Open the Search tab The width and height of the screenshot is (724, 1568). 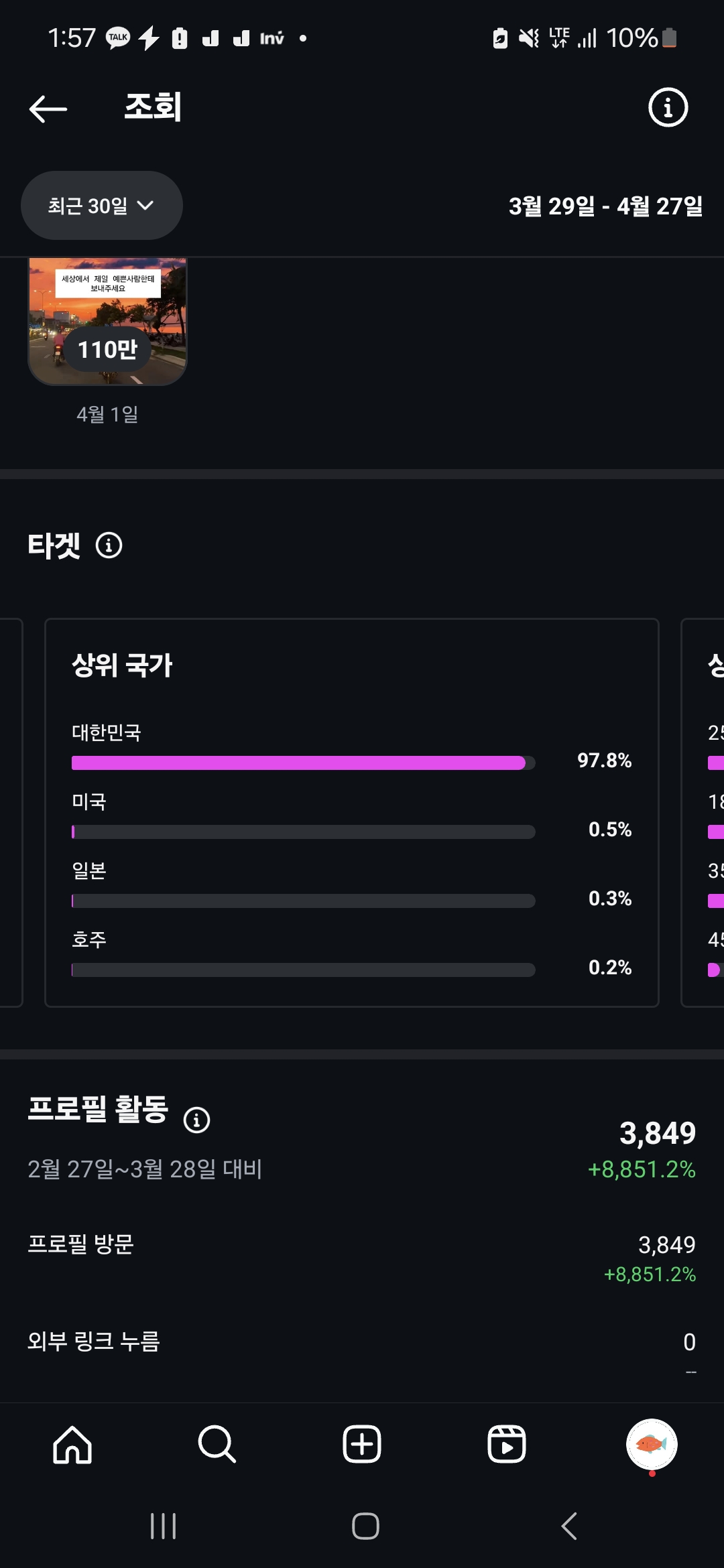click(217, 1444)
